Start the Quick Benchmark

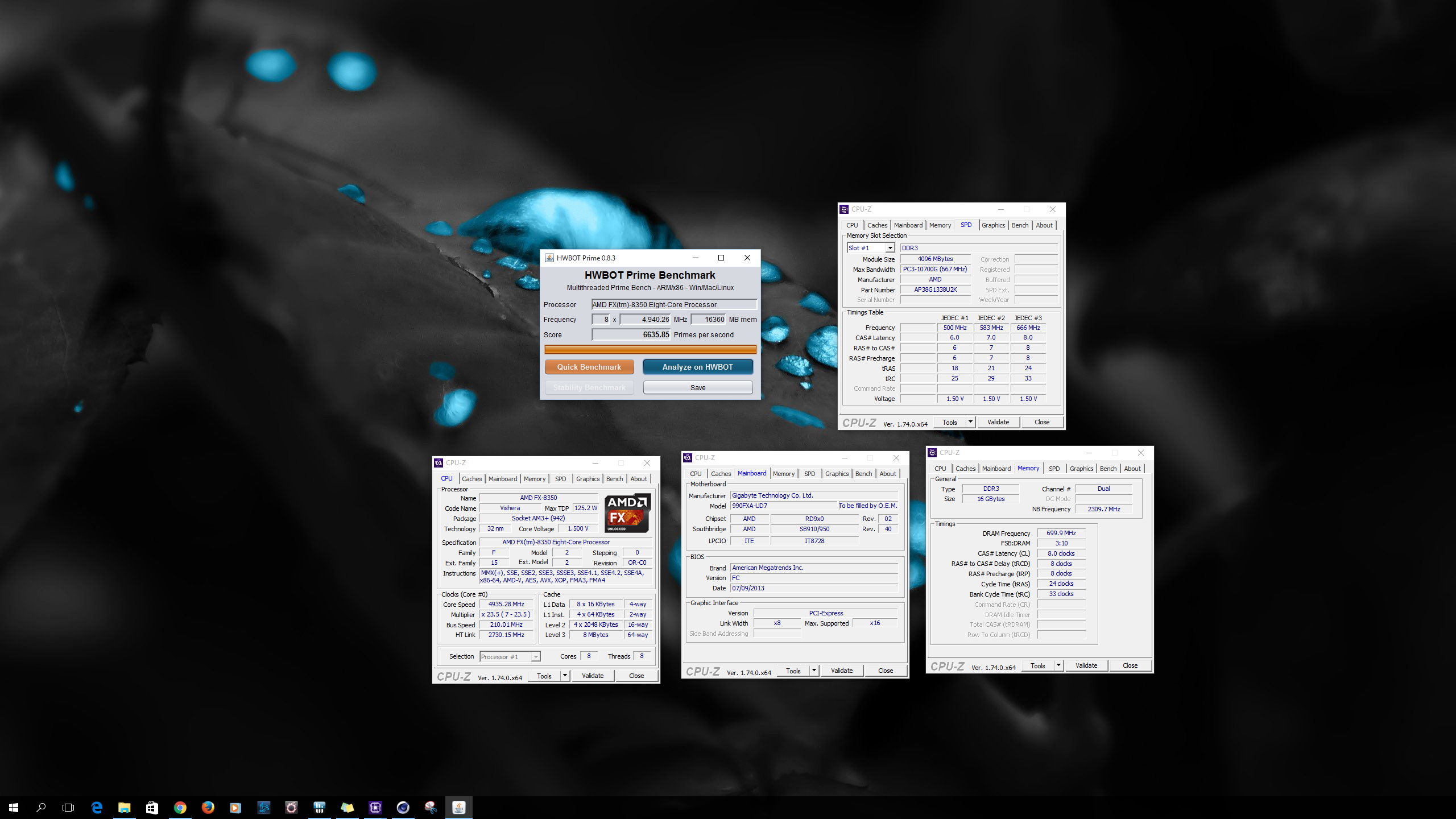pos(589,367)
